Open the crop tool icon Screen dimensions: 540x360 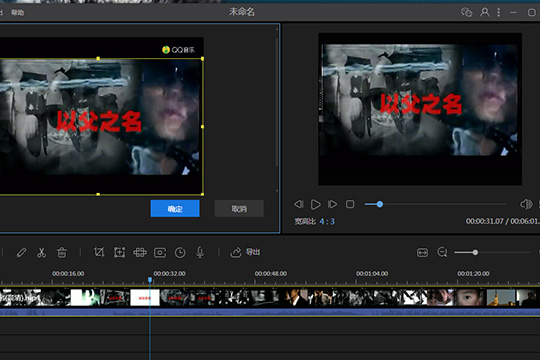pyautogui.click(x=99, y=253)
